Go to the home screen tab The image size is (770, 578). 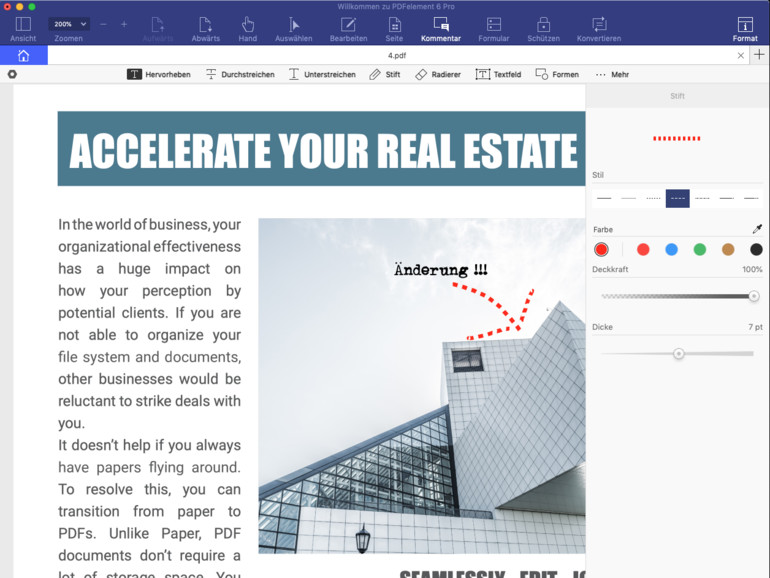24,55
